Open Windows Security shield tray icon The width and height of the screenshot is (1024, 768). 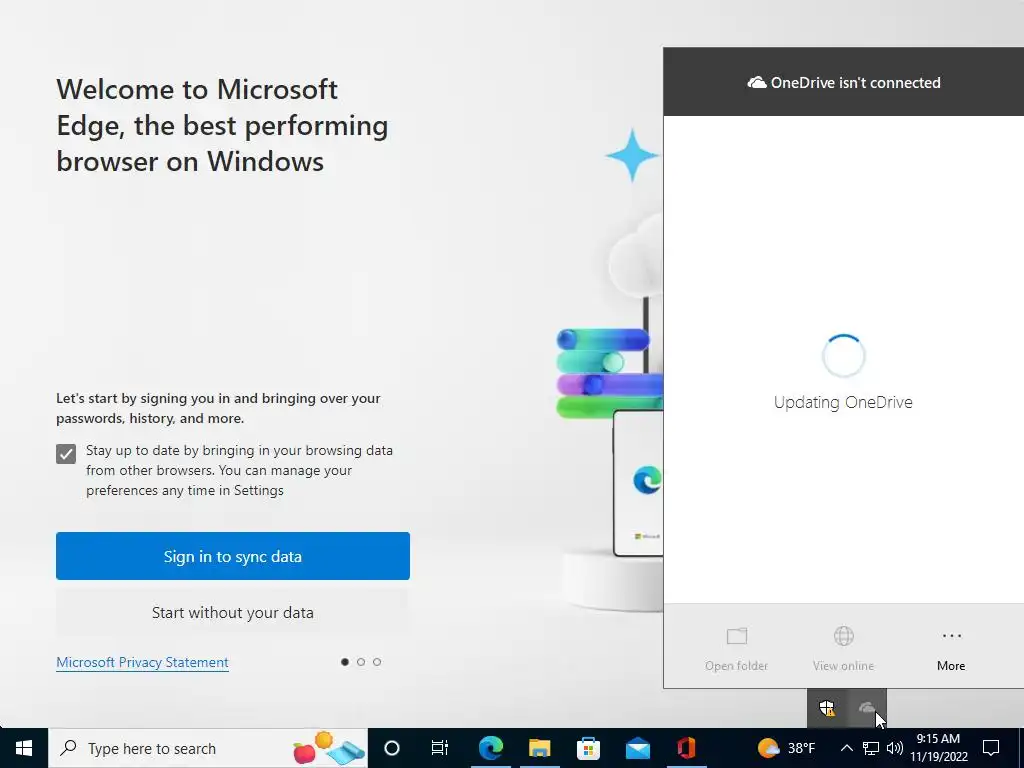click(x=827, y=708)
